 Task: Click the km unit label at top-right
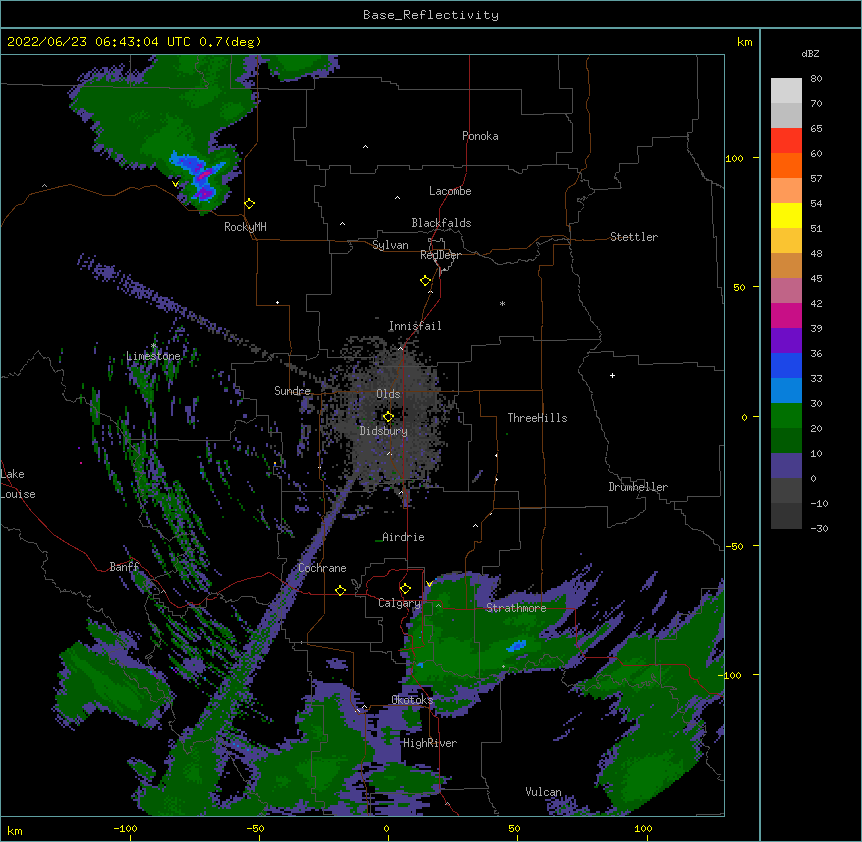[744, 42]
